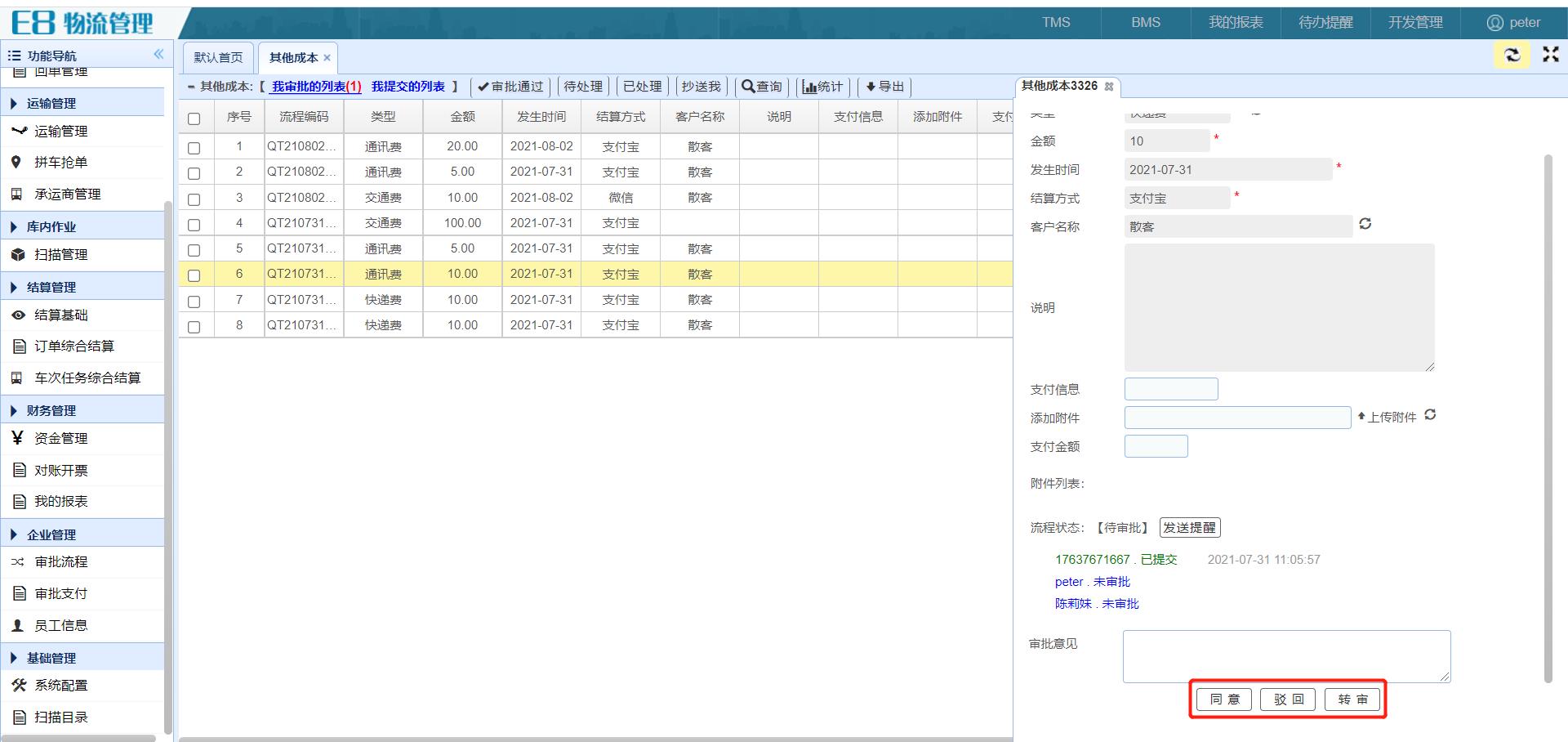Switch to the 默认首页 tab
The width and height of the screenshot is (1568, 742).
tap(218, 57)
